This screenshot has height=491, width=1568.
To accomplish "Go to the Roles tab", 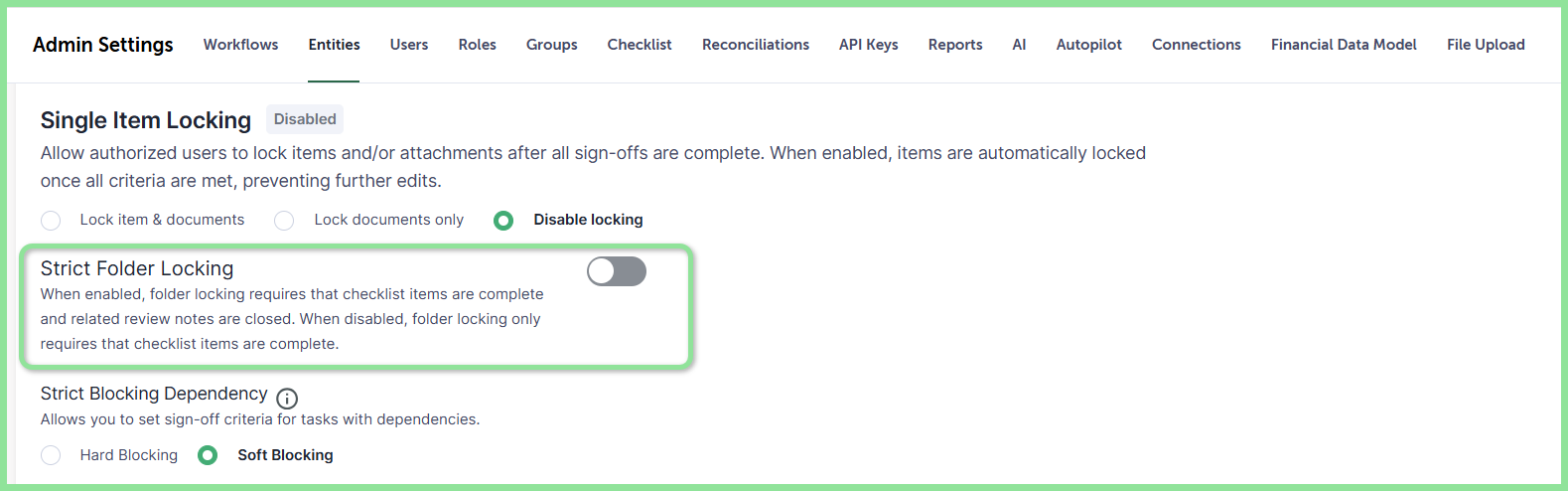I will (x=478, y=45).
